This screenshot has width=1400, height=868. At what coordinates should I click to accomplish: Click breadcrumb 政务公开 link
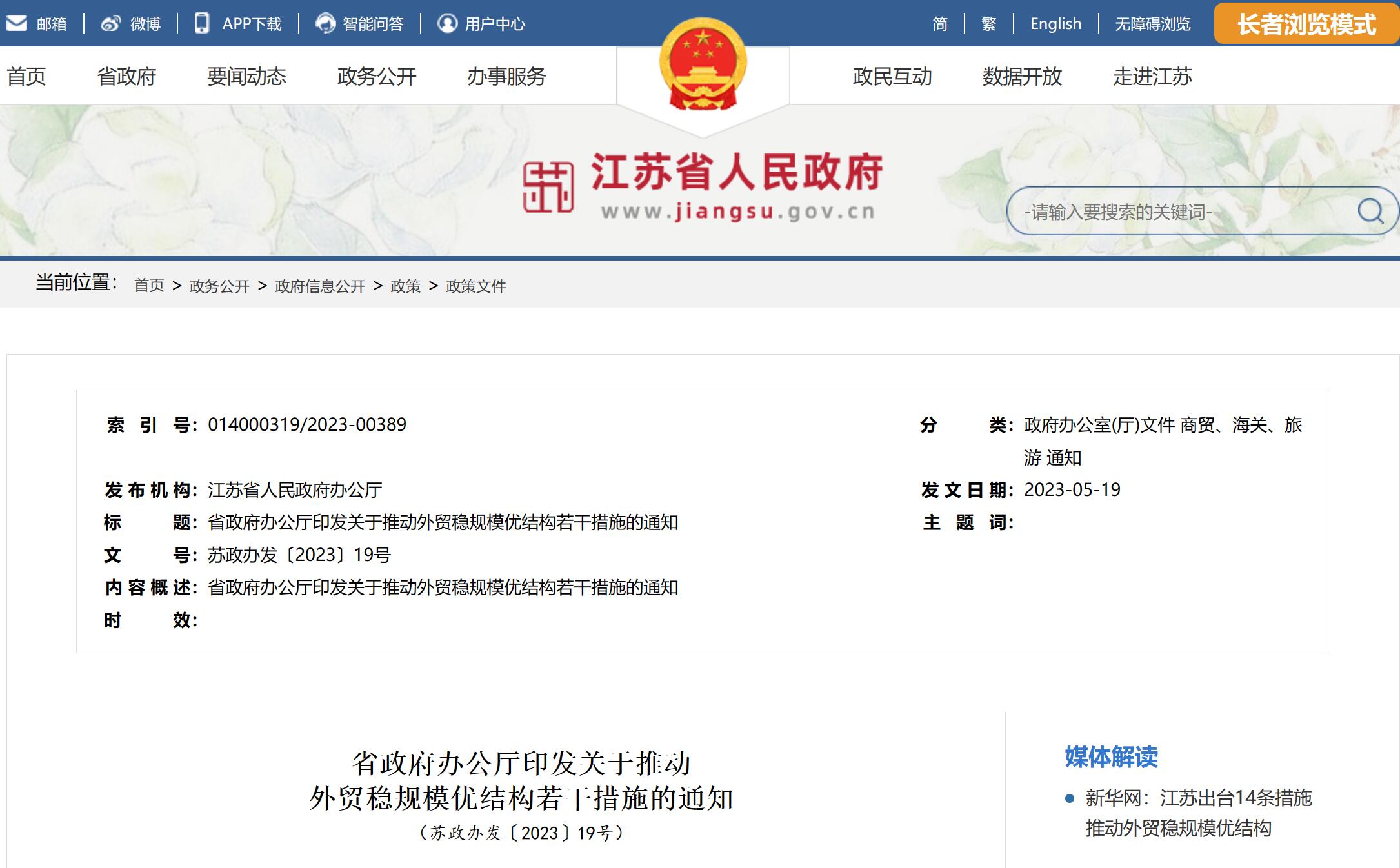tap(219, 286)
